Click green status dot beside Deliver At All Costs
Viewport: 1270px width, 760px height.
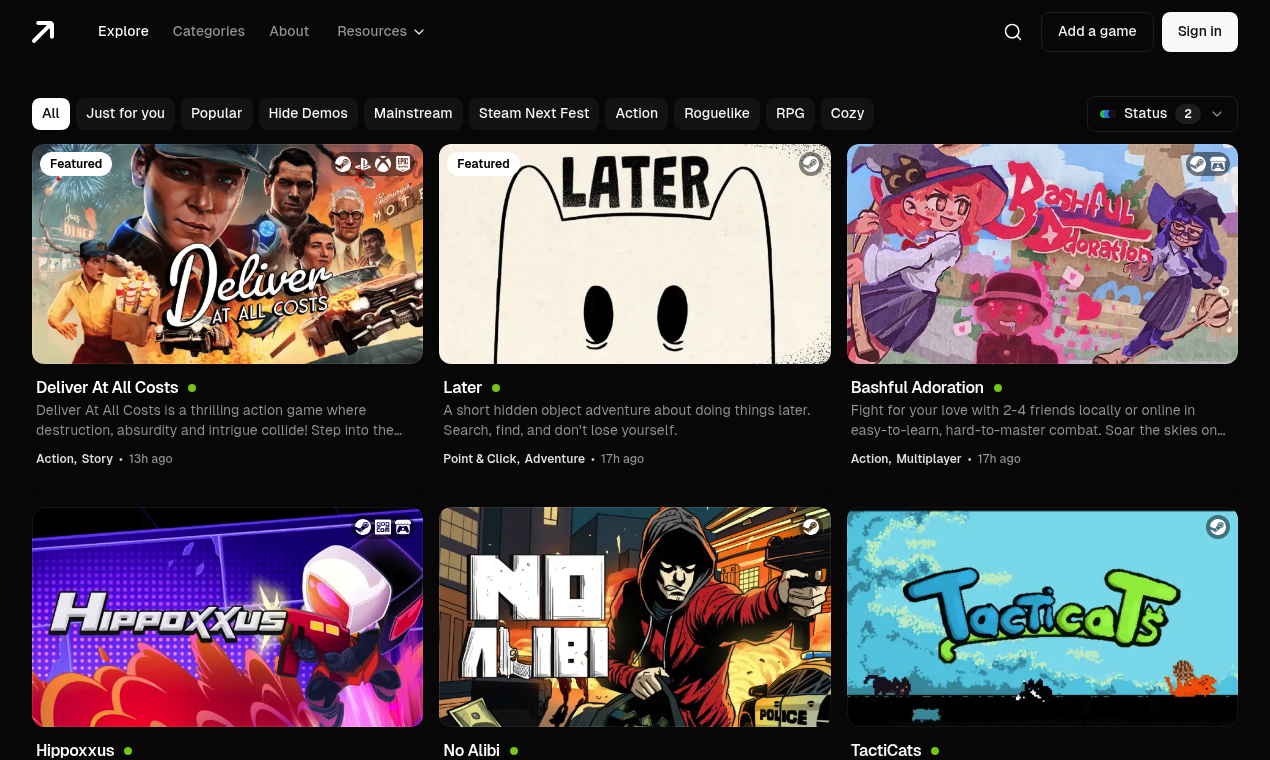click(x=192, y=388)
